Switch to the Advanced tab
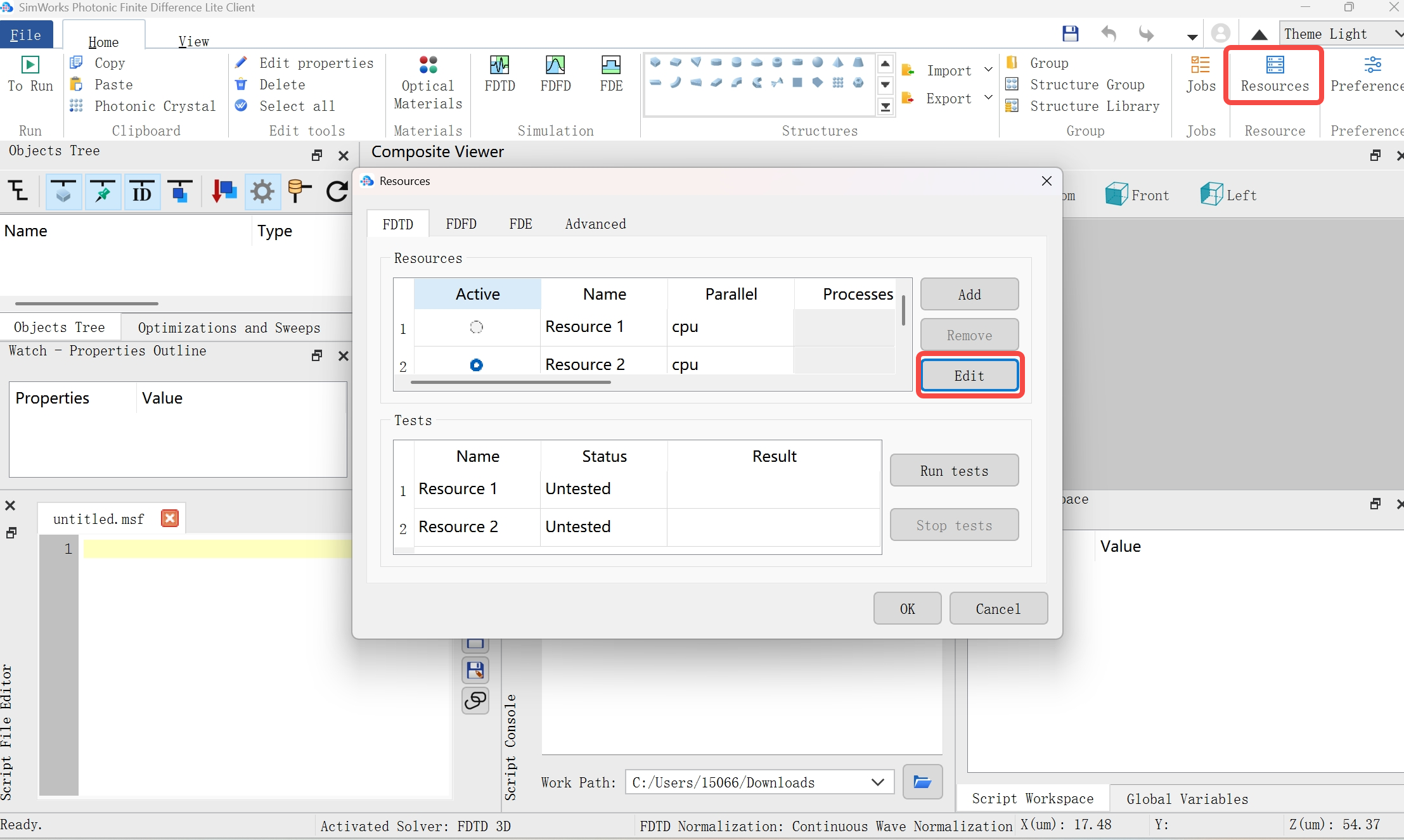1404x840 pixels. click(595, 224)
